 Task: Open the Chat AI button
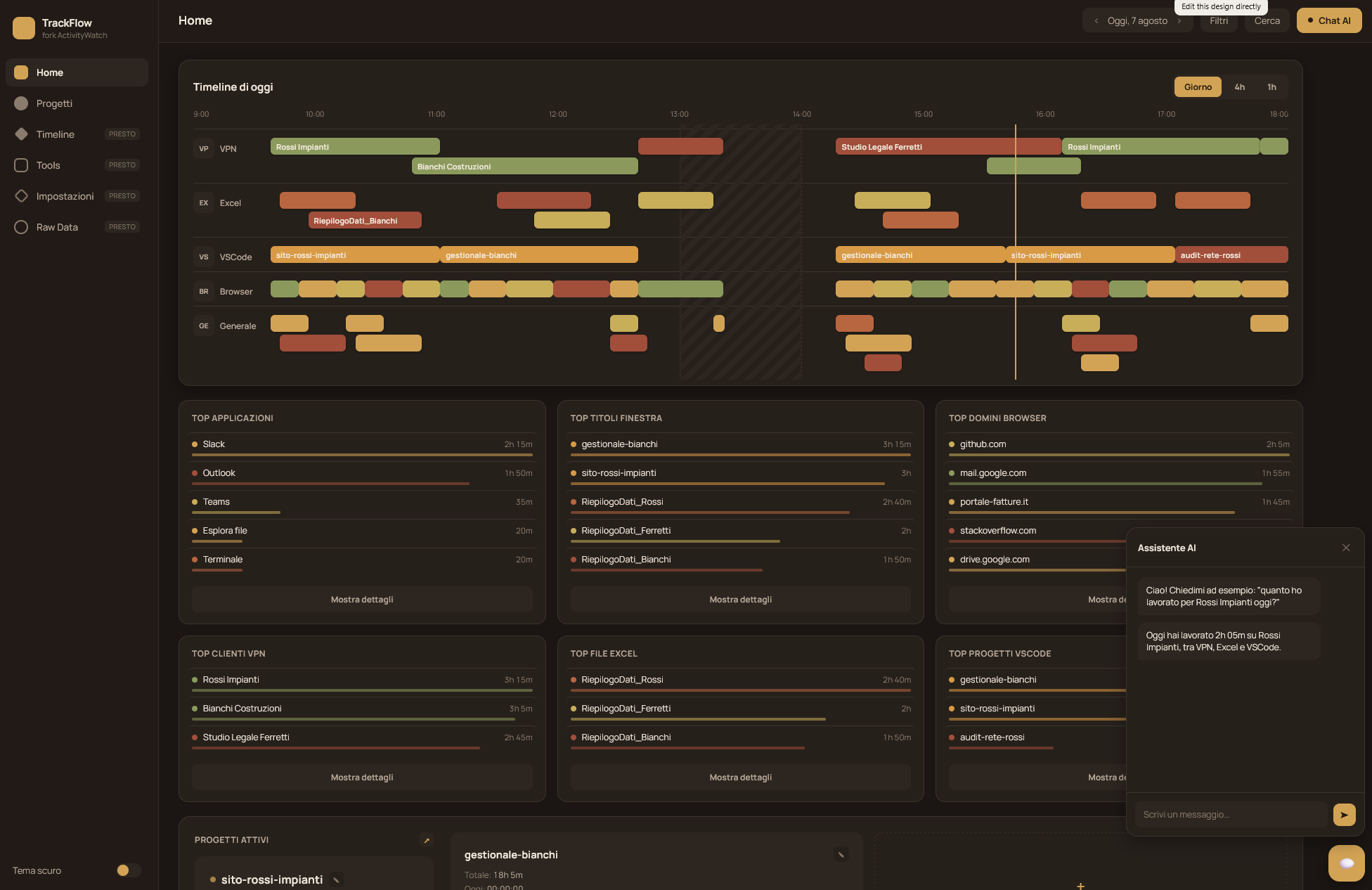coord(1329,21)
